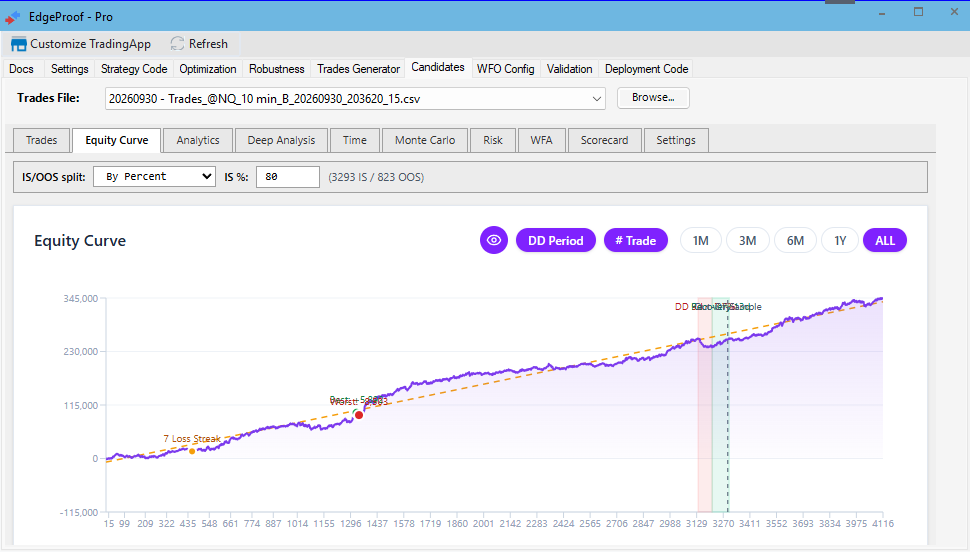
Task: Open the Trades File dropdown
Action: click(x=355, y=99)
